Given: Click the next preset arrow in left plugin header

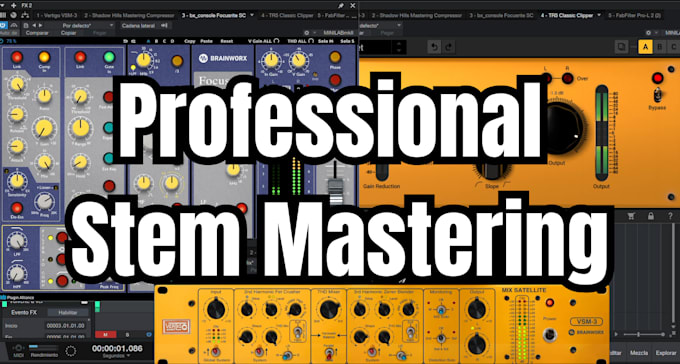Looking at the screenshot, I should tap(40, 26).
